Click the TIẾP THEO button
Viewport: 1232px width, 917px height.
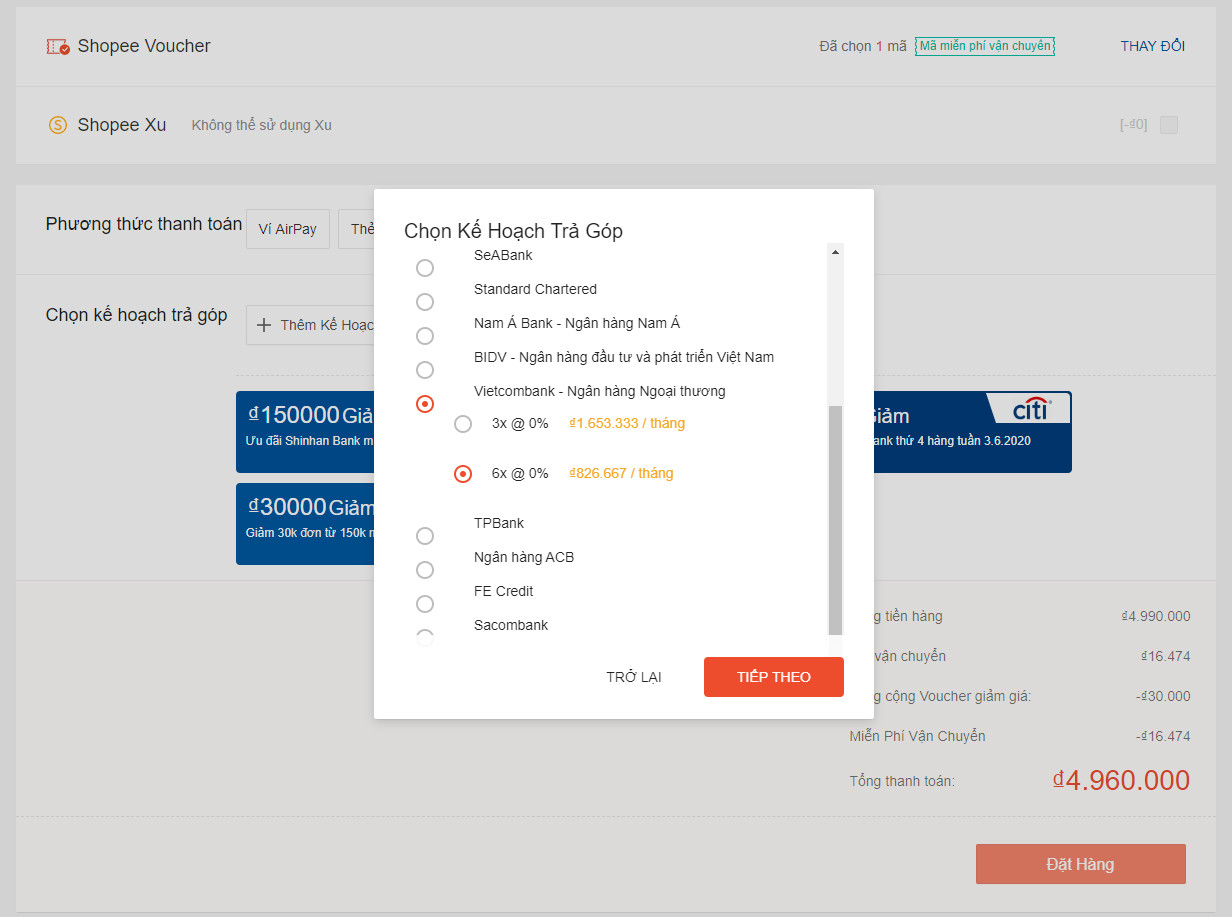pyautogui.click(x=774, y=677)
